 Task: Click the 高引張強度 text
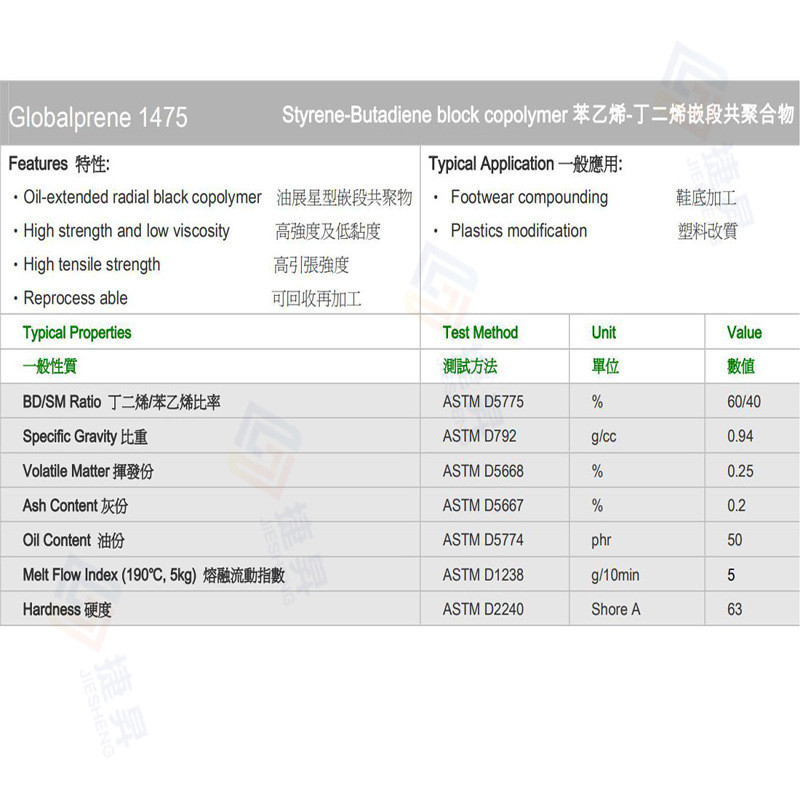[311, 265]
